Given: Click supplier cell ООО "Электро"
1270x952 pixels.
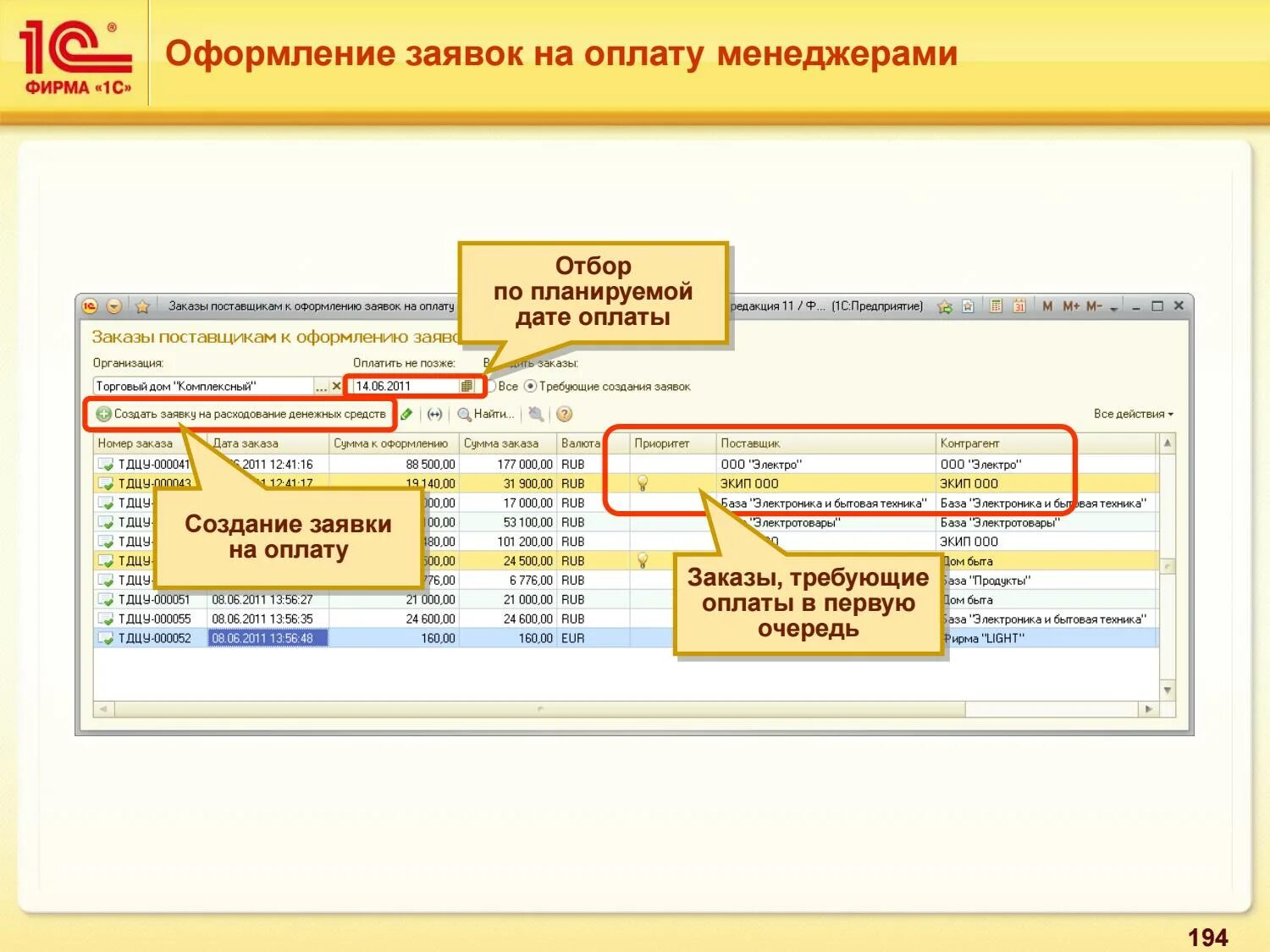Looking at the screenshot, I should pos(825,464).
